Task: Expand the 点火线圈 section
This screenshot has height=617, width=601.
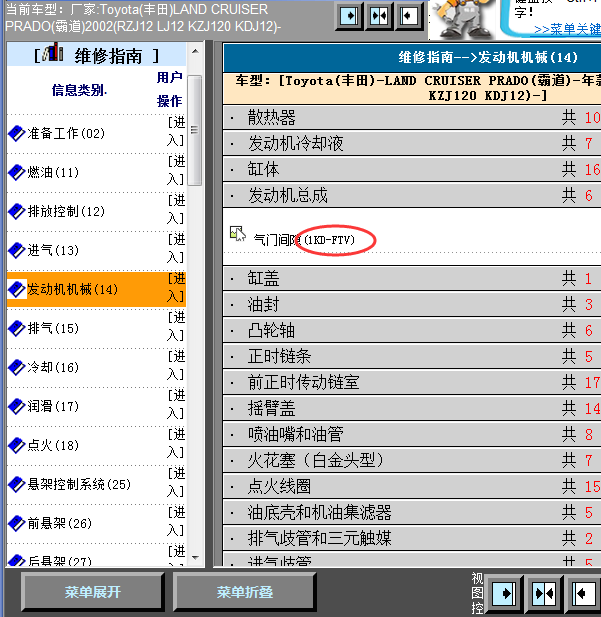Action: click(x=412, y=486)
